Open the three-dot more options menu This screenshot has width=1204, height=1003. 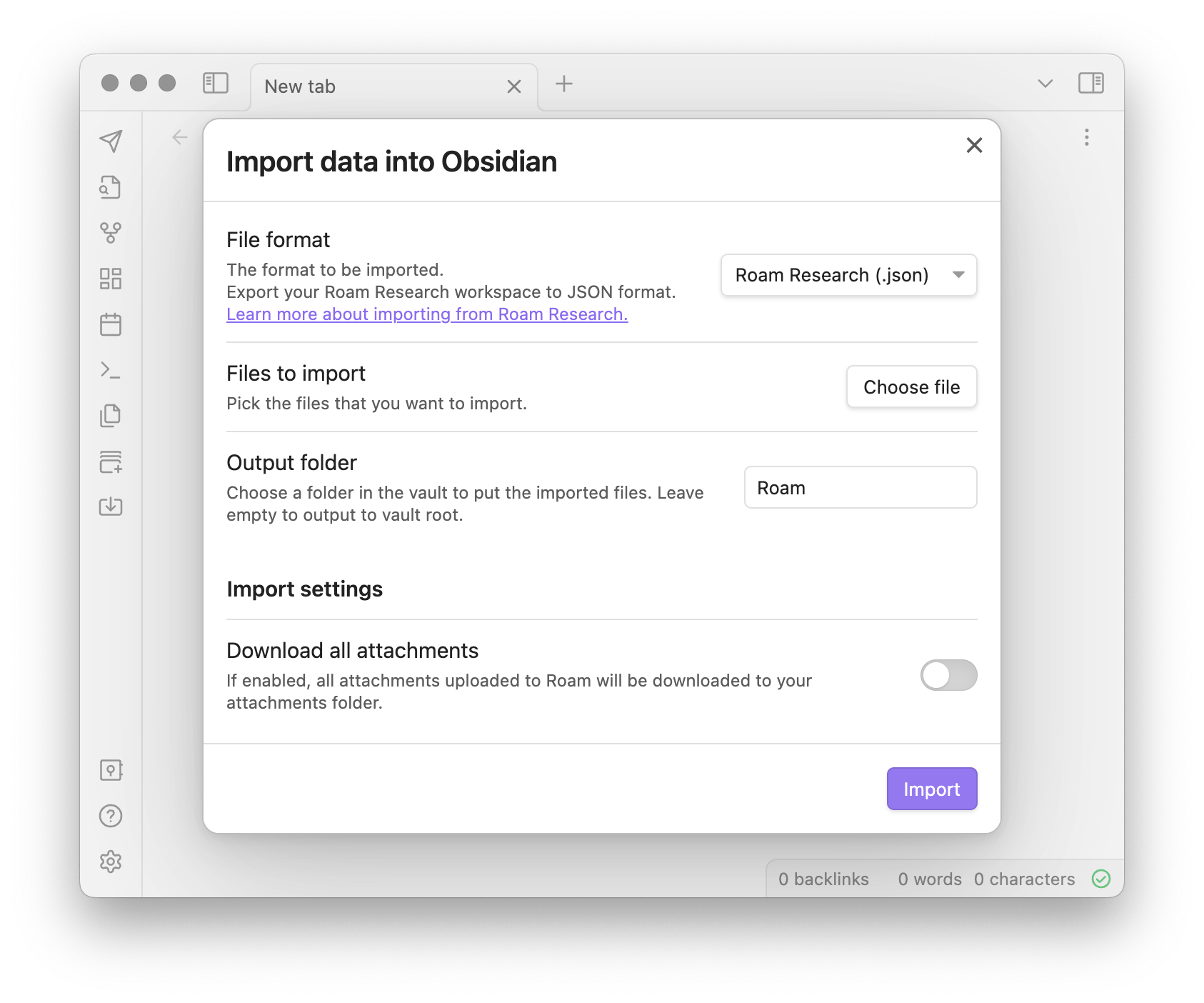click(1086, 137)
